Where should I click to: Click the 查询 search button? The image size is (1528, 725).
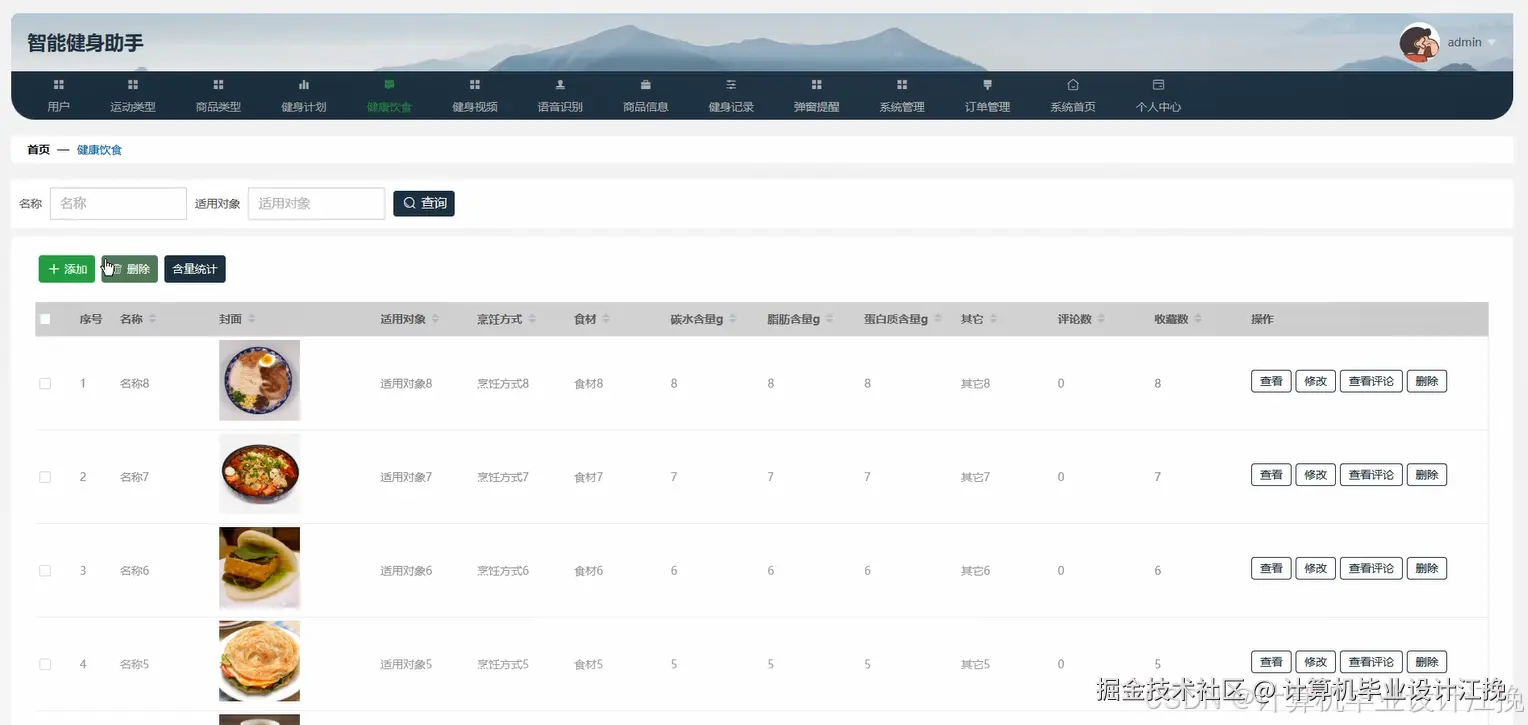point(424,203)
